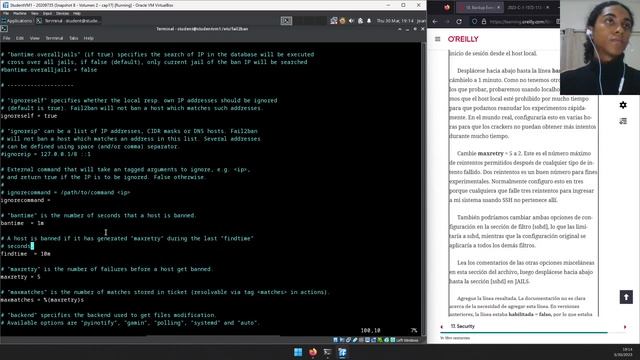Go back in the browser
This screenshot has width=640, height=360.
point(435,21)
